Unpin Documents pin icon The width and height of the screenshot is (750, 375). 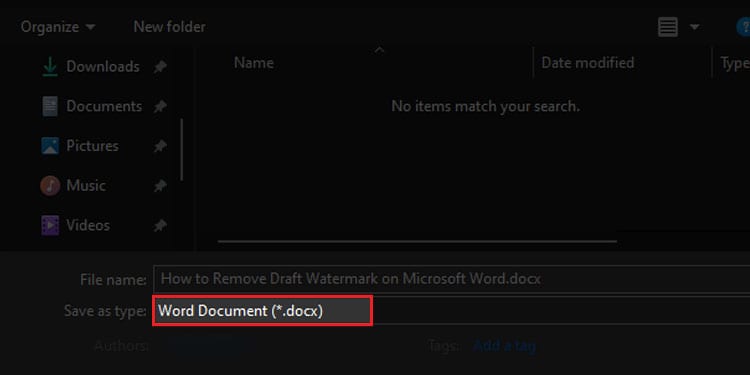(160, 107)
